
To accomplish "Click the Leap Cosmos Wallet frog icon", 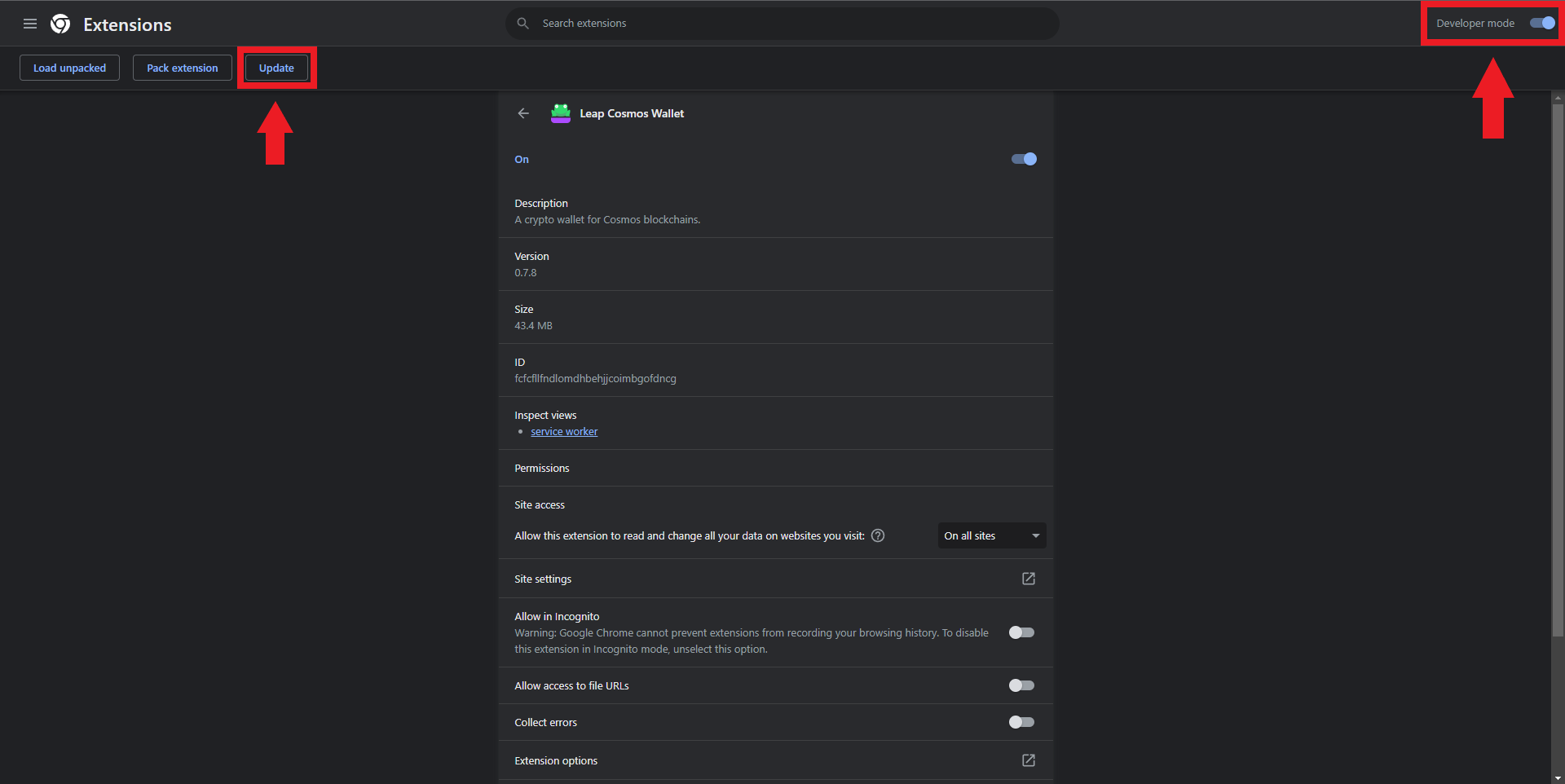I will pyautogui.click(x=561, y=113).
